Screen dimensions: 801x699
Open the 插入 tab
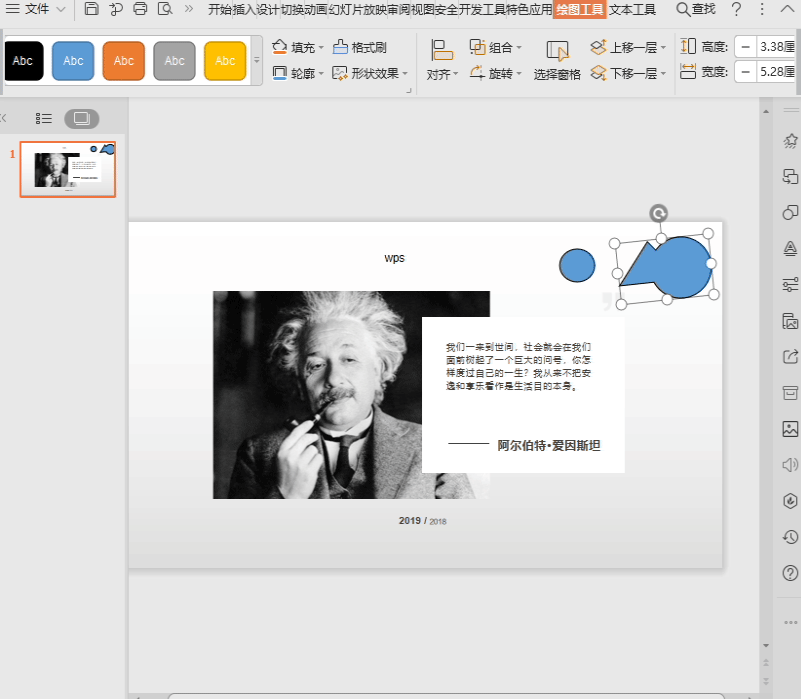[x=244, y=9]
